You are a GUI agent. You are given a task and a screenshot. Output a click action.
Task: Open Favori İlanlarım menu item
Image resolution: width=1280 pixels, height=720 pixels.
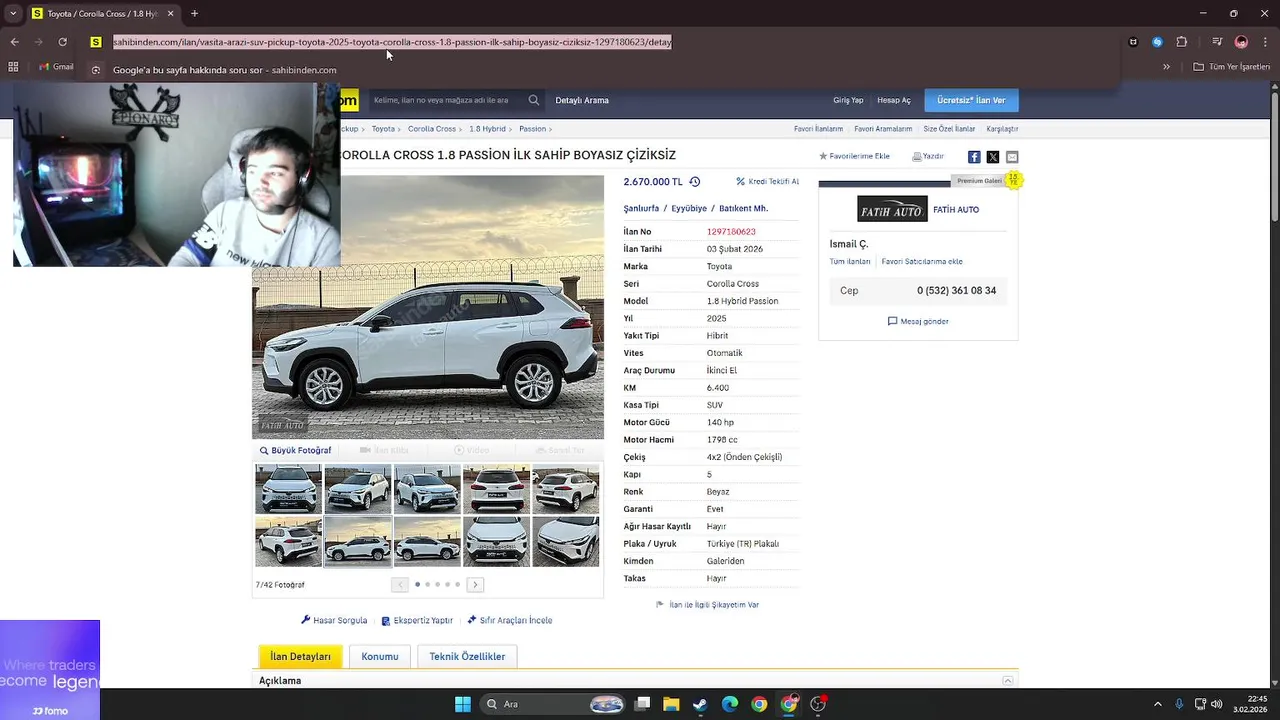(818, 129)
